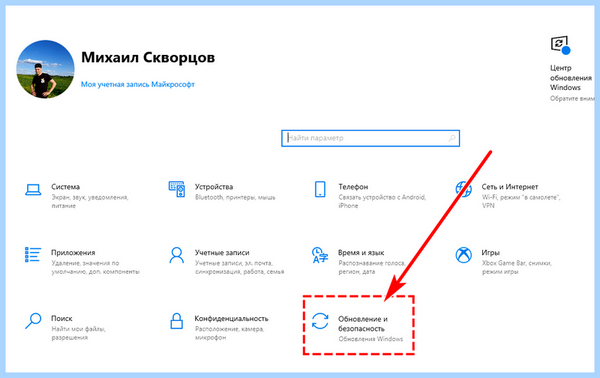This screenshot has width=600, height=378.
Task: Open the Телефон settings title
Action: click(353, 187)
